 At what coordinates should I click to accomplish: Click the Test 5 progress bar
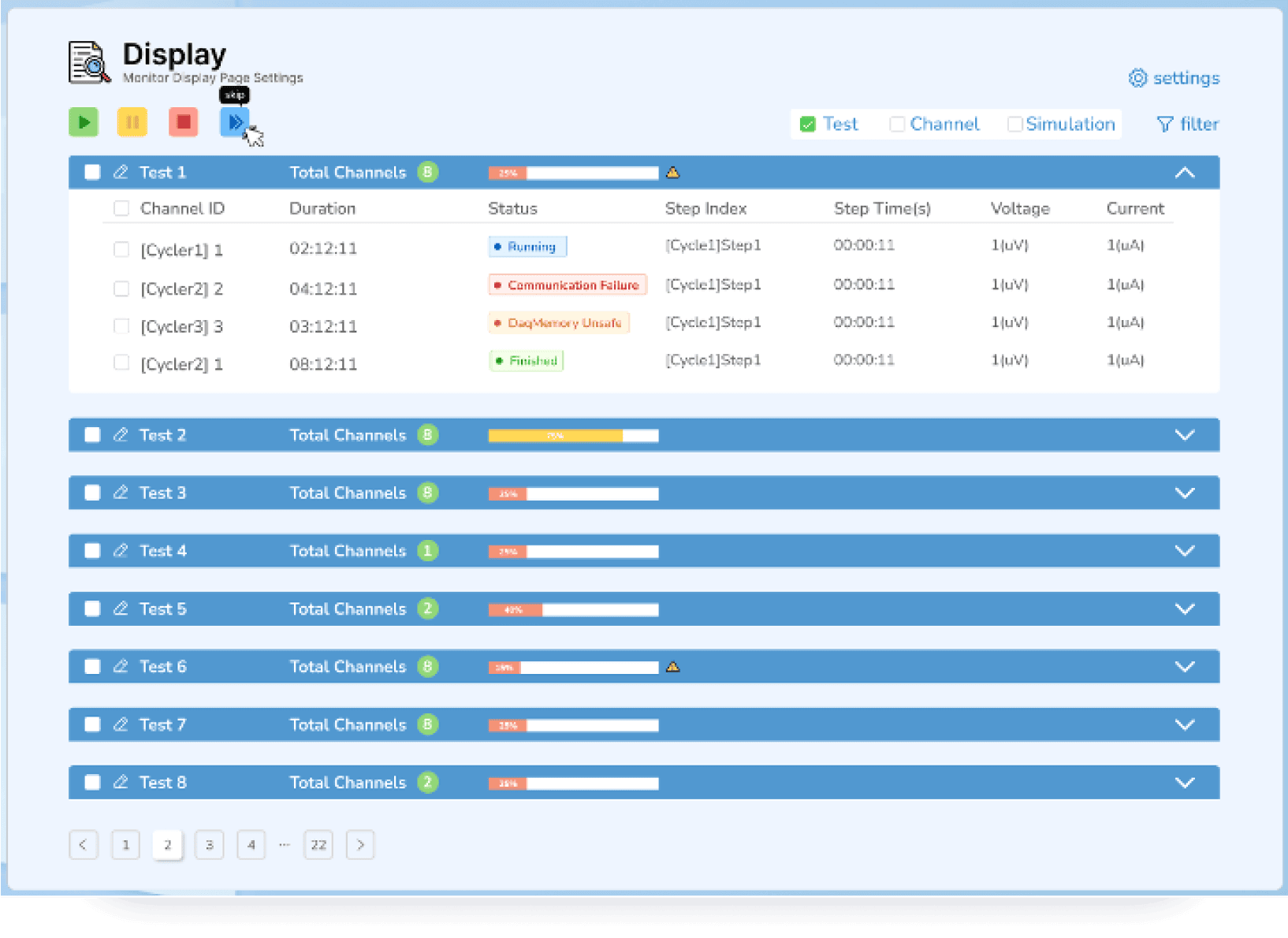573,609
